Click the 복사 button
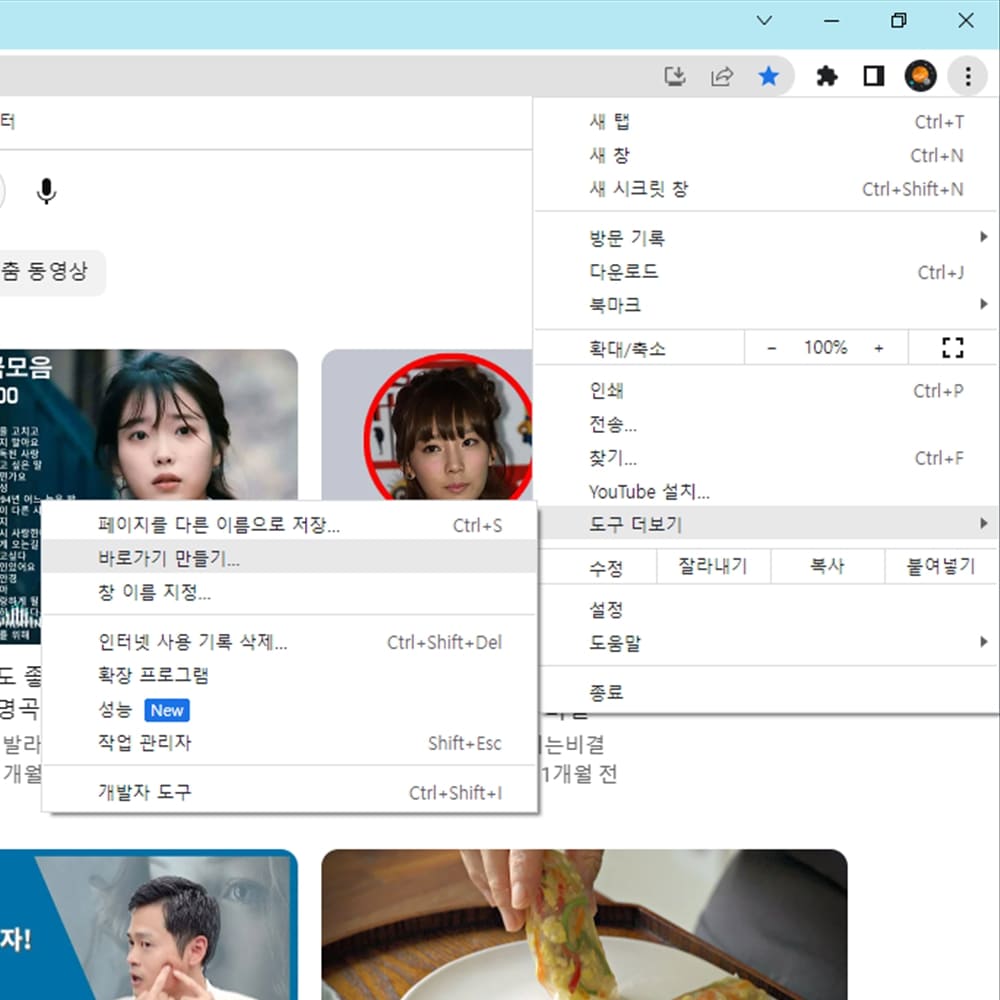This screenshot has height=1000, width=1000. [x=826, y=566]
